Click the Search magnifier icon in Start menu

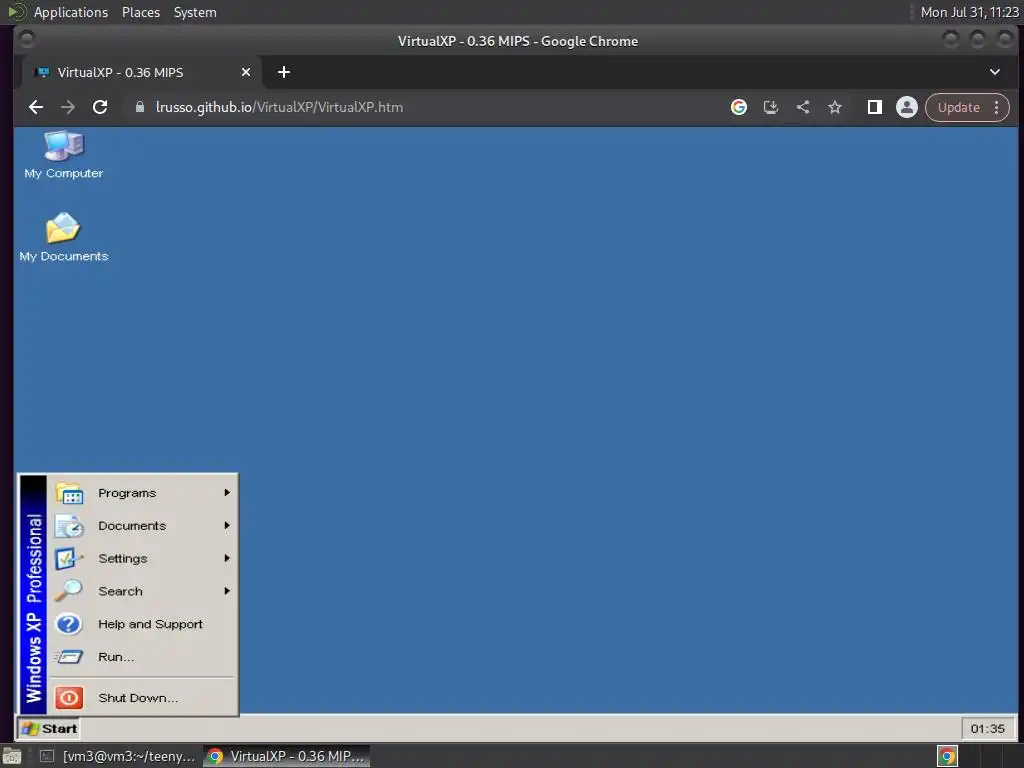[69, 591]
